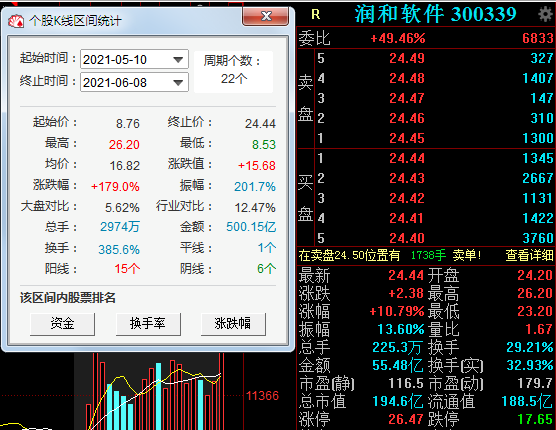This screenshot has width=556, height=430.
Task: Select the sell 1 price 24.45
Action: (407, 138)
